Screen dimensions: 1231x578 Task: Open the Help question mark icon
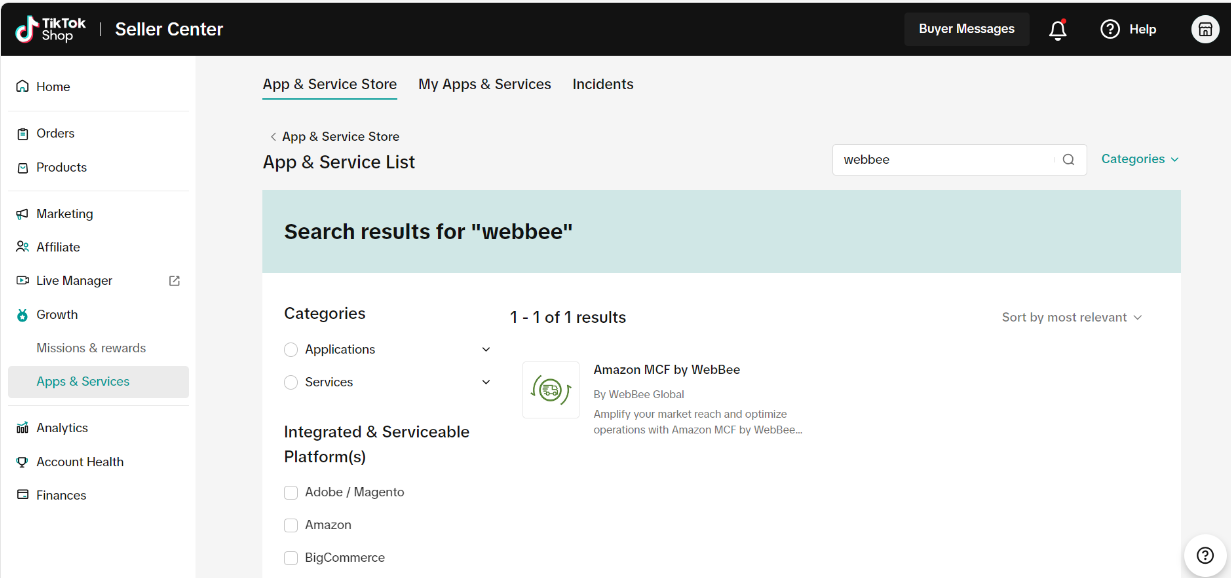click(x=1110, y=29)
